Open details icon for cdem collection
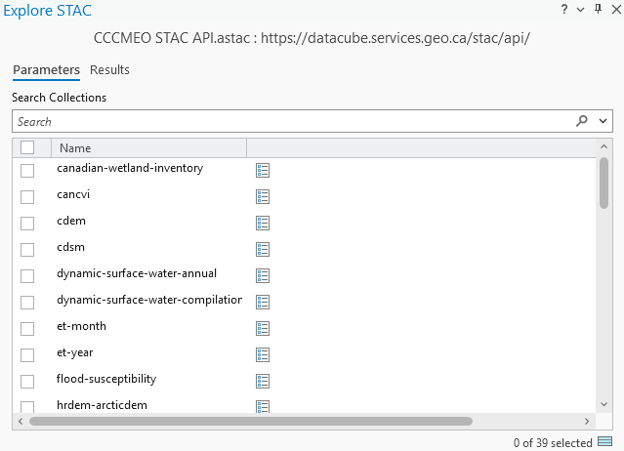This screenshot has width=624, height=451. [263, 223]
